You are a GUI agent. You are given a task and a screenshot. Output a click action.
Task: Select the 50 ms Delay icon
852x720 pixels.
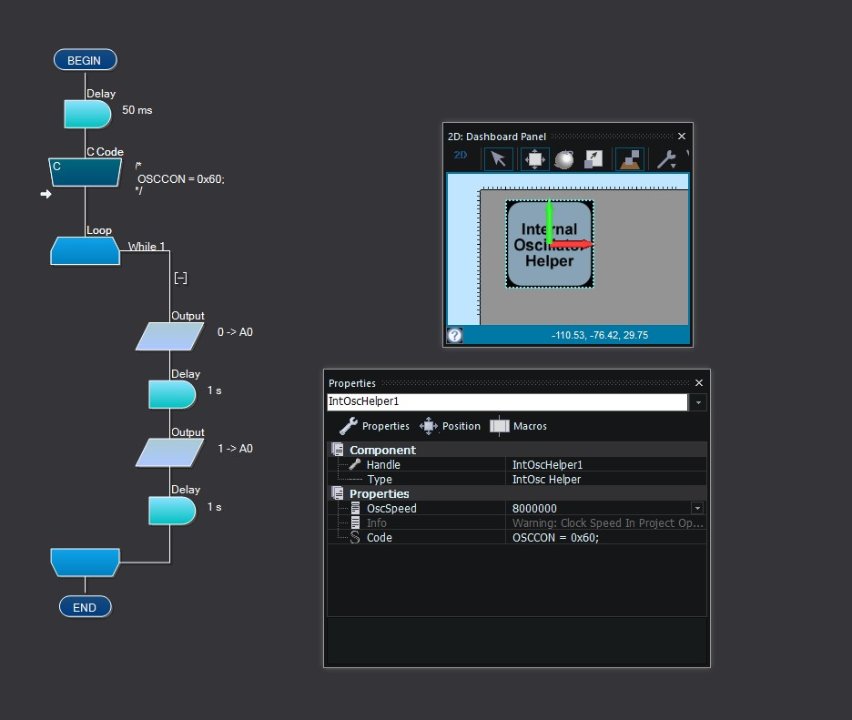pos(87,114)
